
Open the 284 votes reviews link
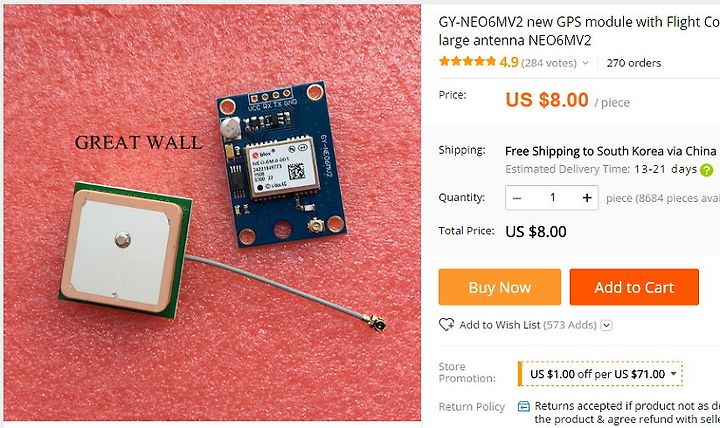549,63
